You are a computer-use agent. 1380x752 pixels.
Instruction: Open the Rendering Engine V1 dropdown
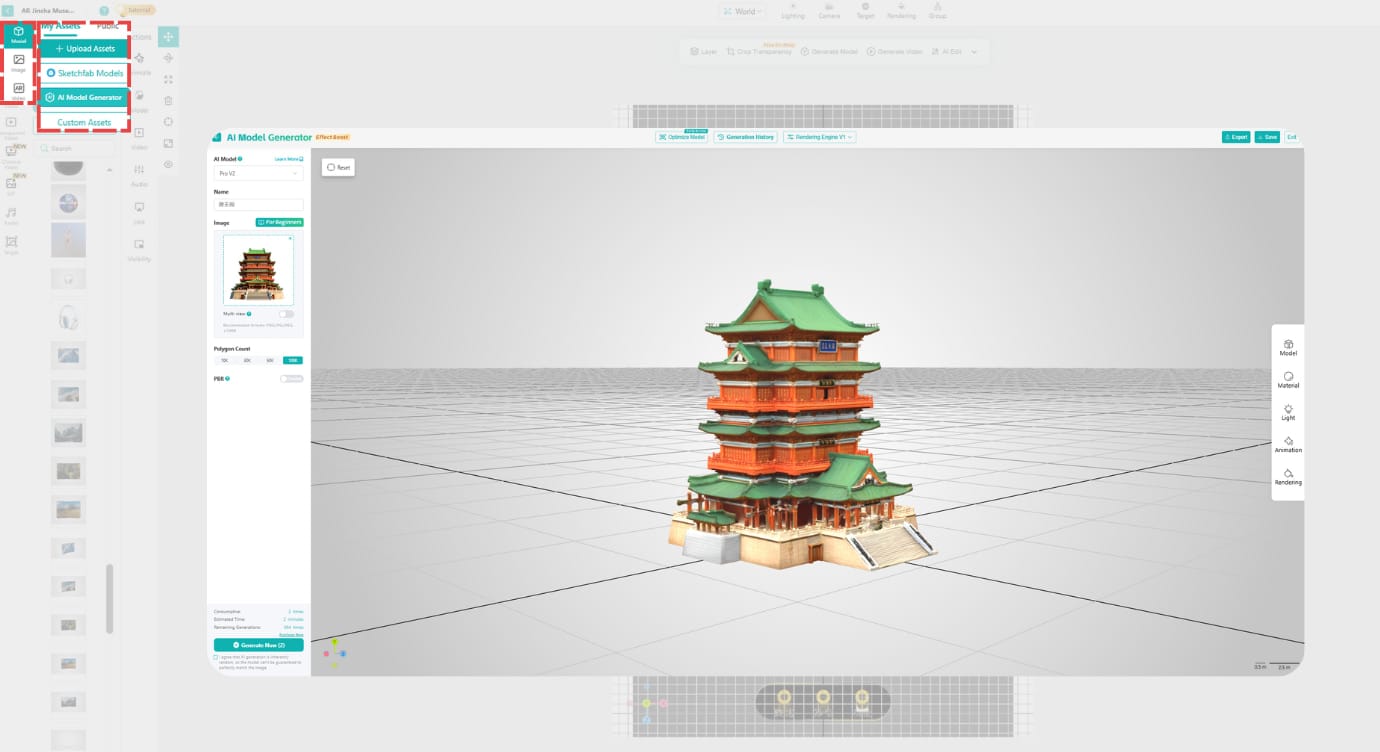(x=820, y=137)
